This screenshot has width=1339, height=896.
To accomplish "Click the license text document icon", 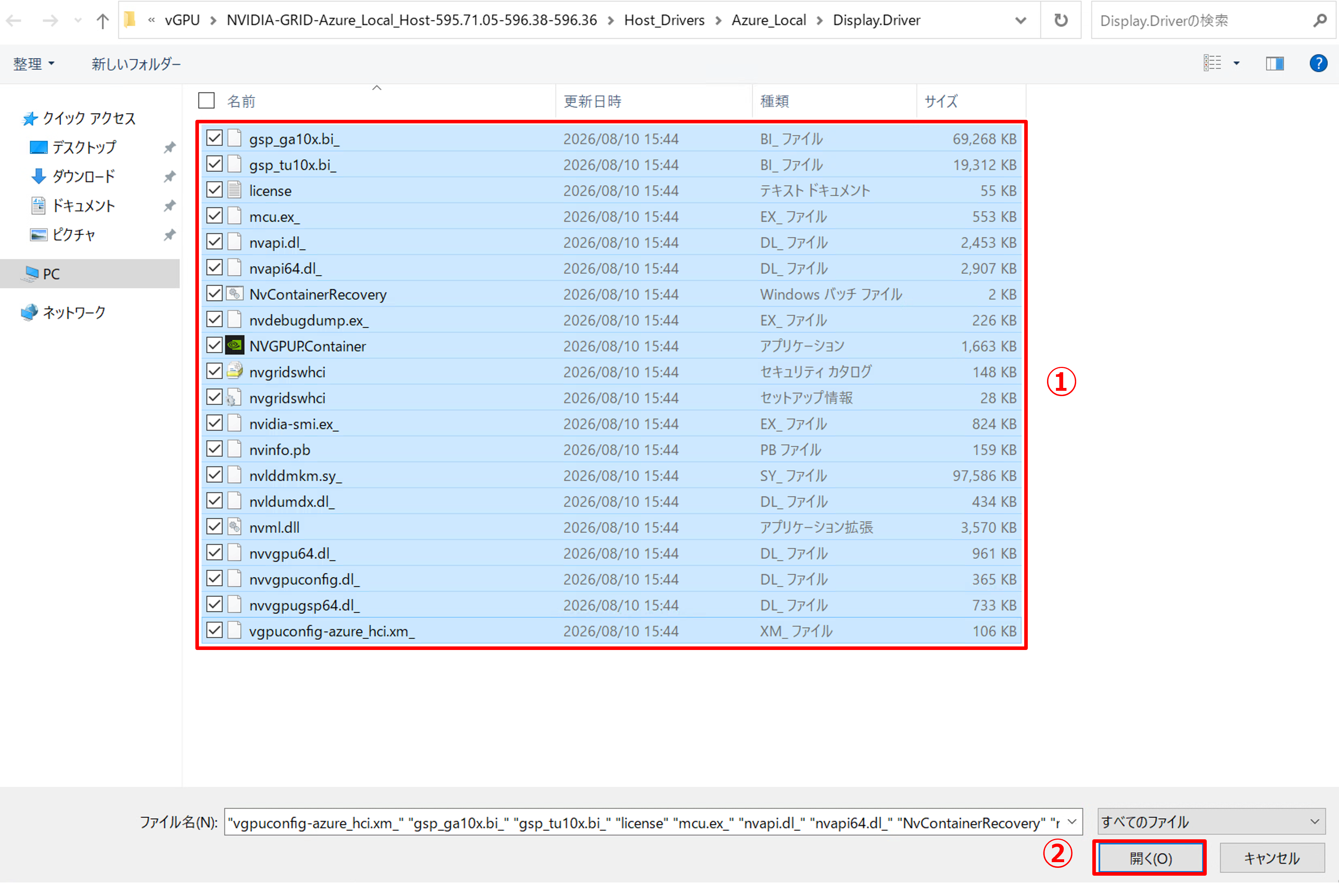I will coord(235,190).
